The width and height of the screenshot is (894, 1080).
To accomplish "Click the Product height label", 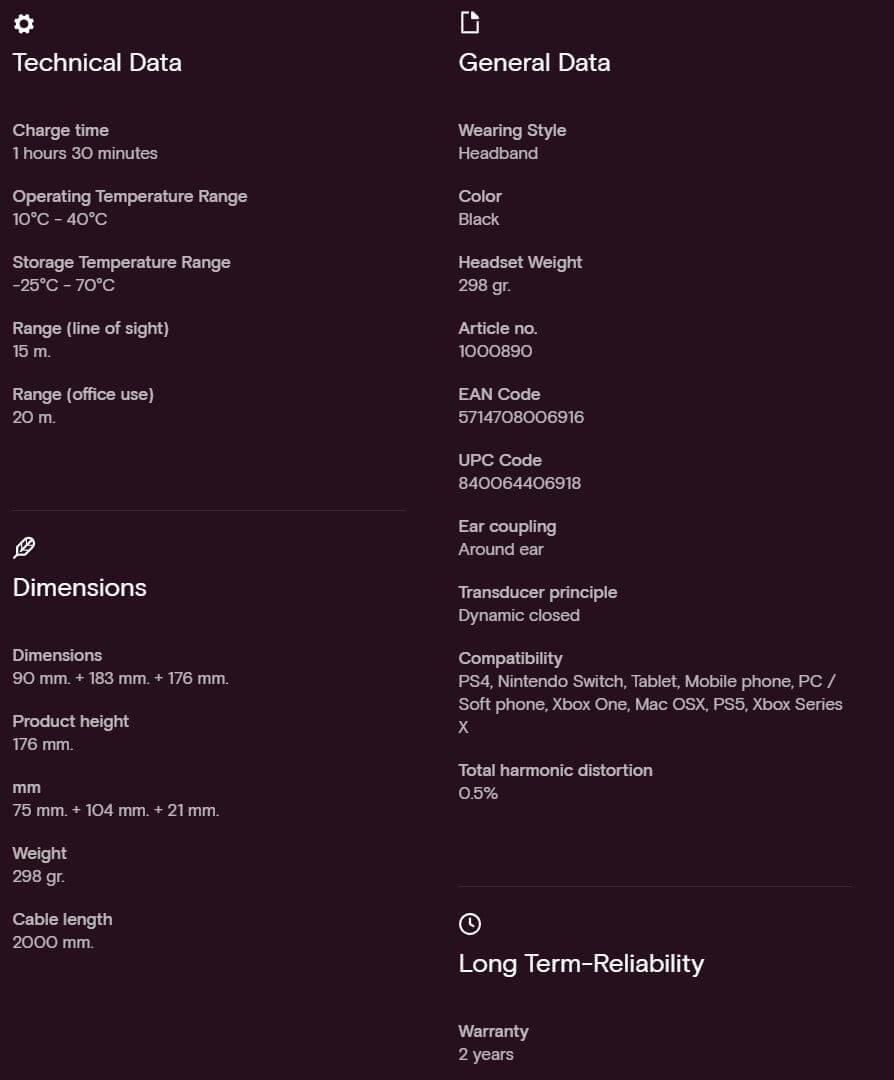I will coord(71,721).
